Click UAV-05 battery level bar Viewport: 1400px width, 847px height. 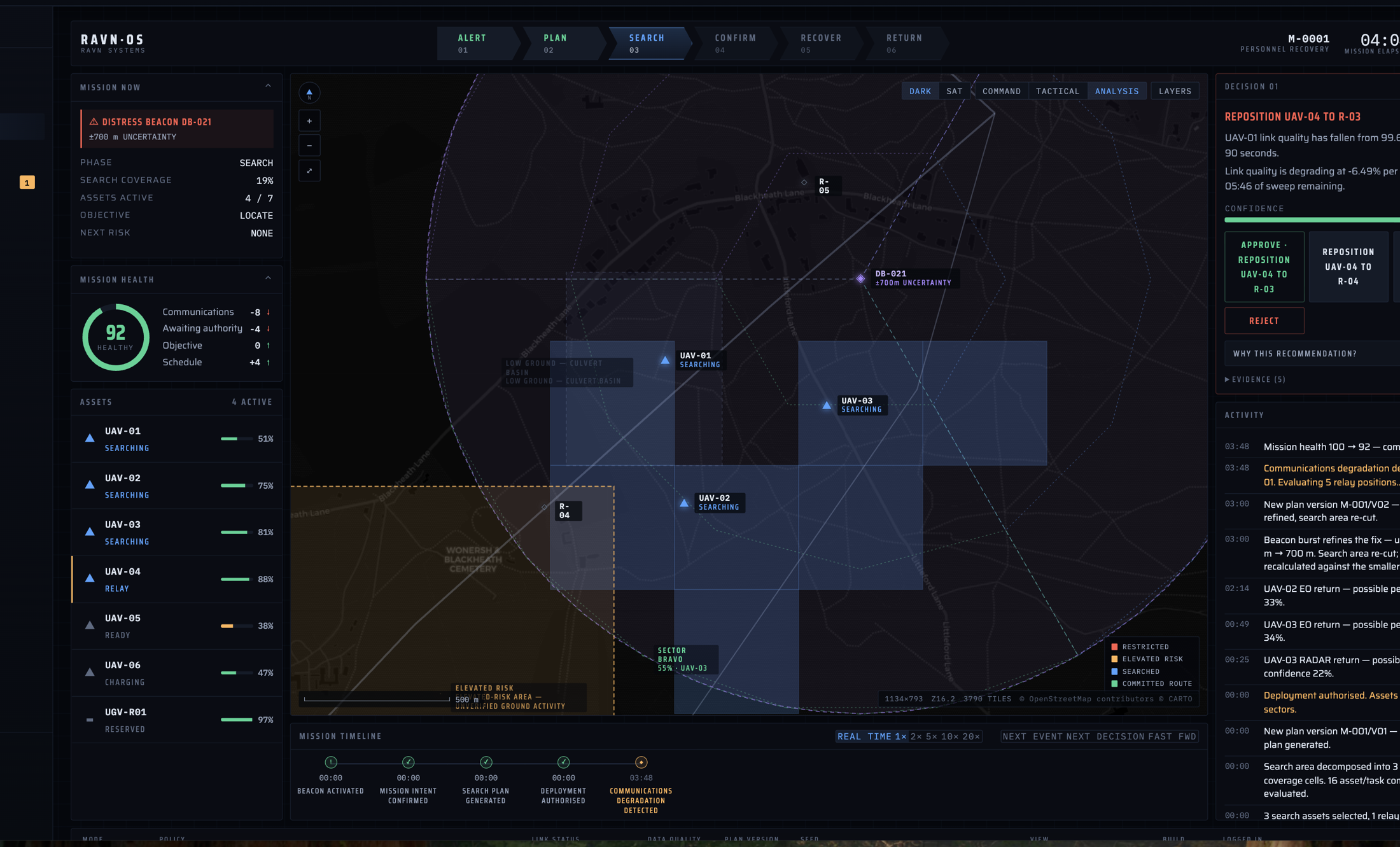pos(236,626)
